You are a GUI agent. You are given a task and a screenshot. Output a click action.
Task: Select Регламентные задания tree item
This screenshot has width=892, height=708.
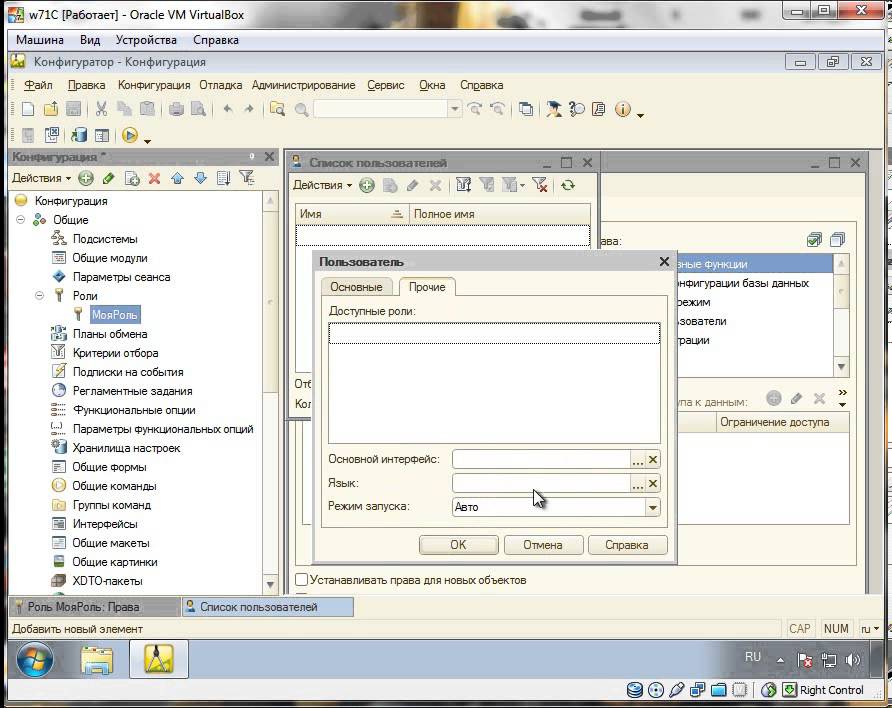(x=133, y=391)
